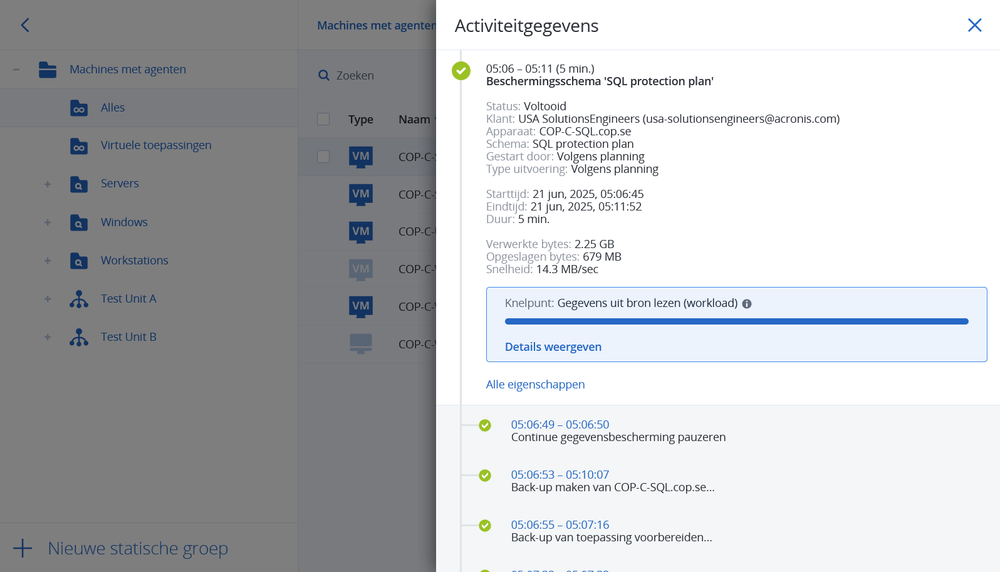Click the Machines met agenten folder icon
The image size is (1000, 572).
point(47,70)
